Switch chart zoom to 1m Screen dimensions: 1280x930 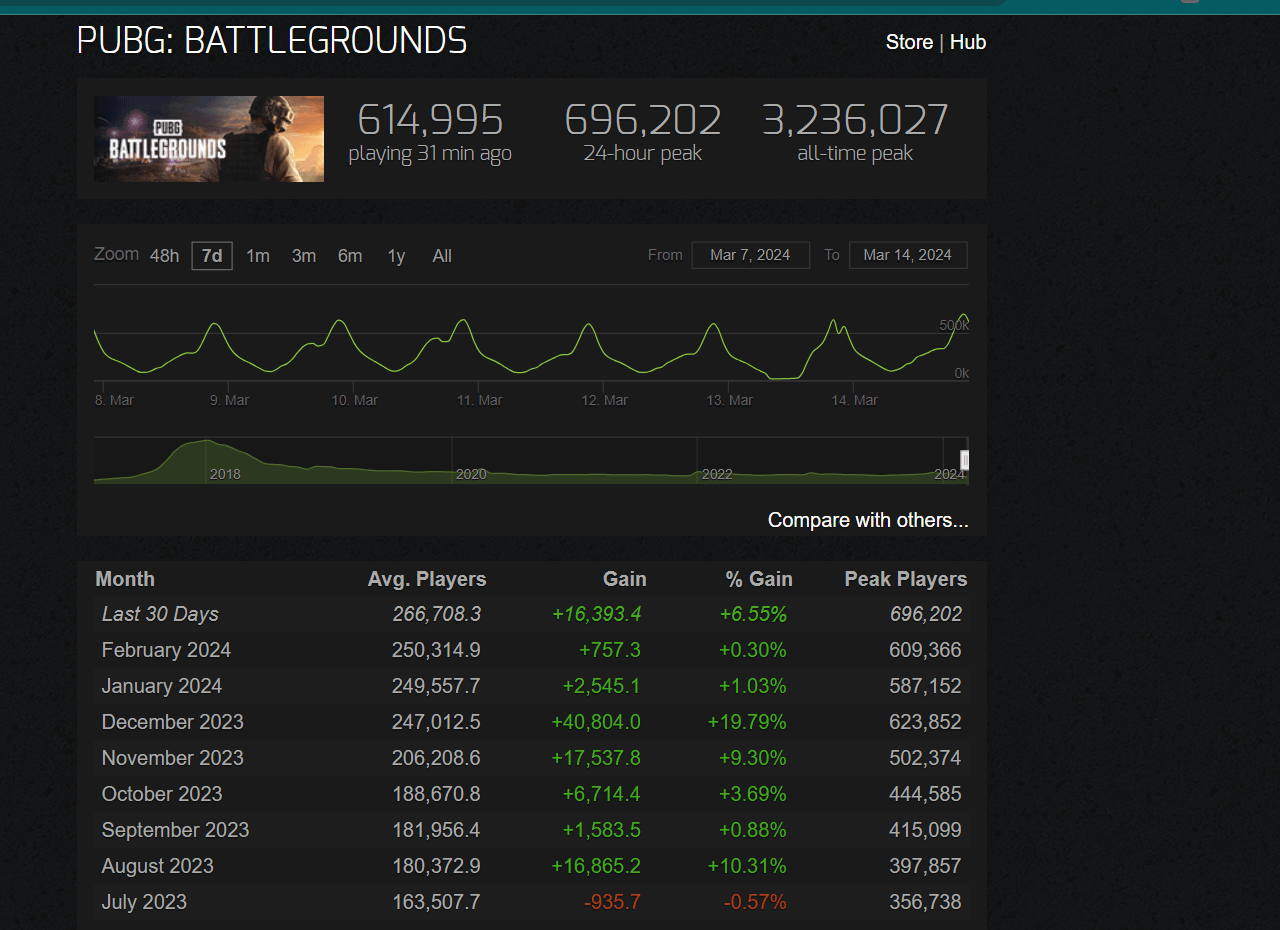258,256
